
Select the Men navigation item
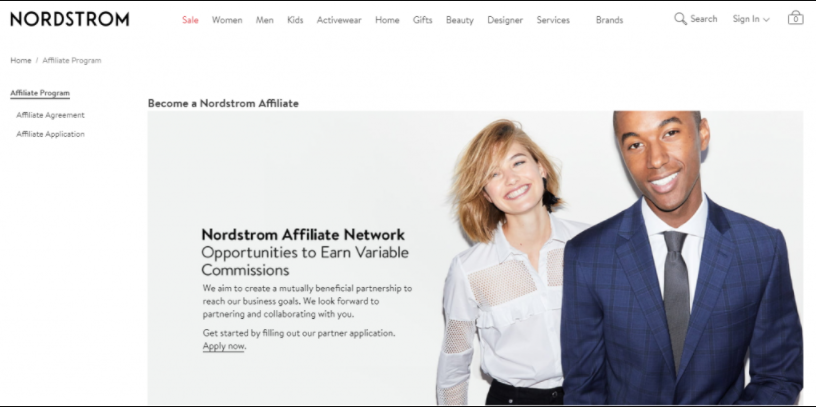264,20
